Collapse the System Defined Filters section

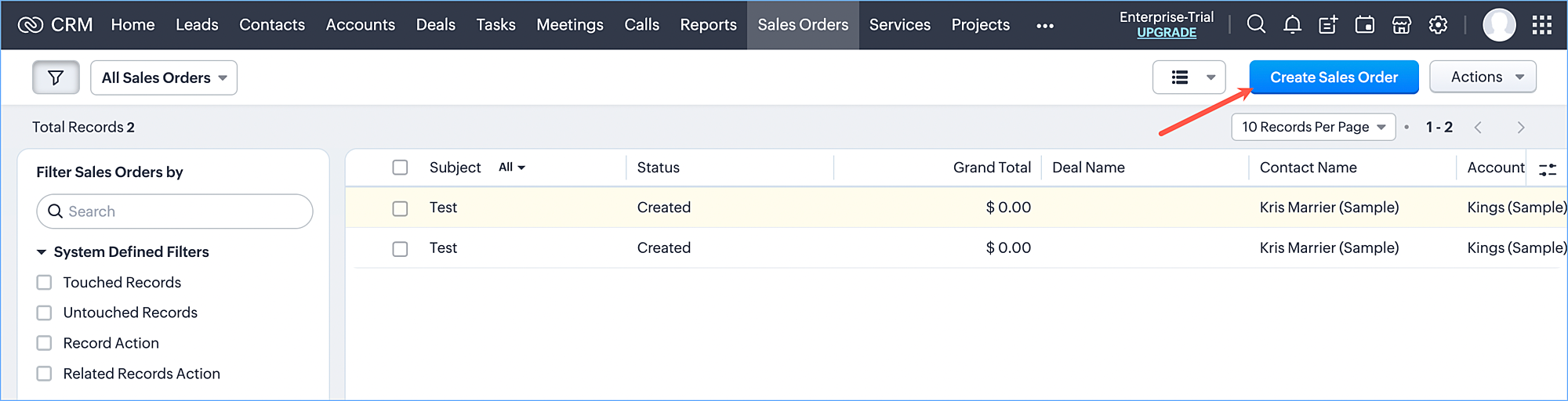42,252
